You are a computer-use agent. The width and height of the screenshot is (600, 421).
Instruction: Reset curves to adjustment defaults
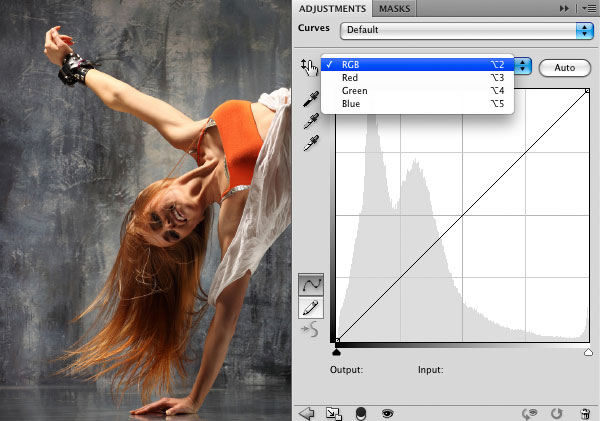pos(557,413)
